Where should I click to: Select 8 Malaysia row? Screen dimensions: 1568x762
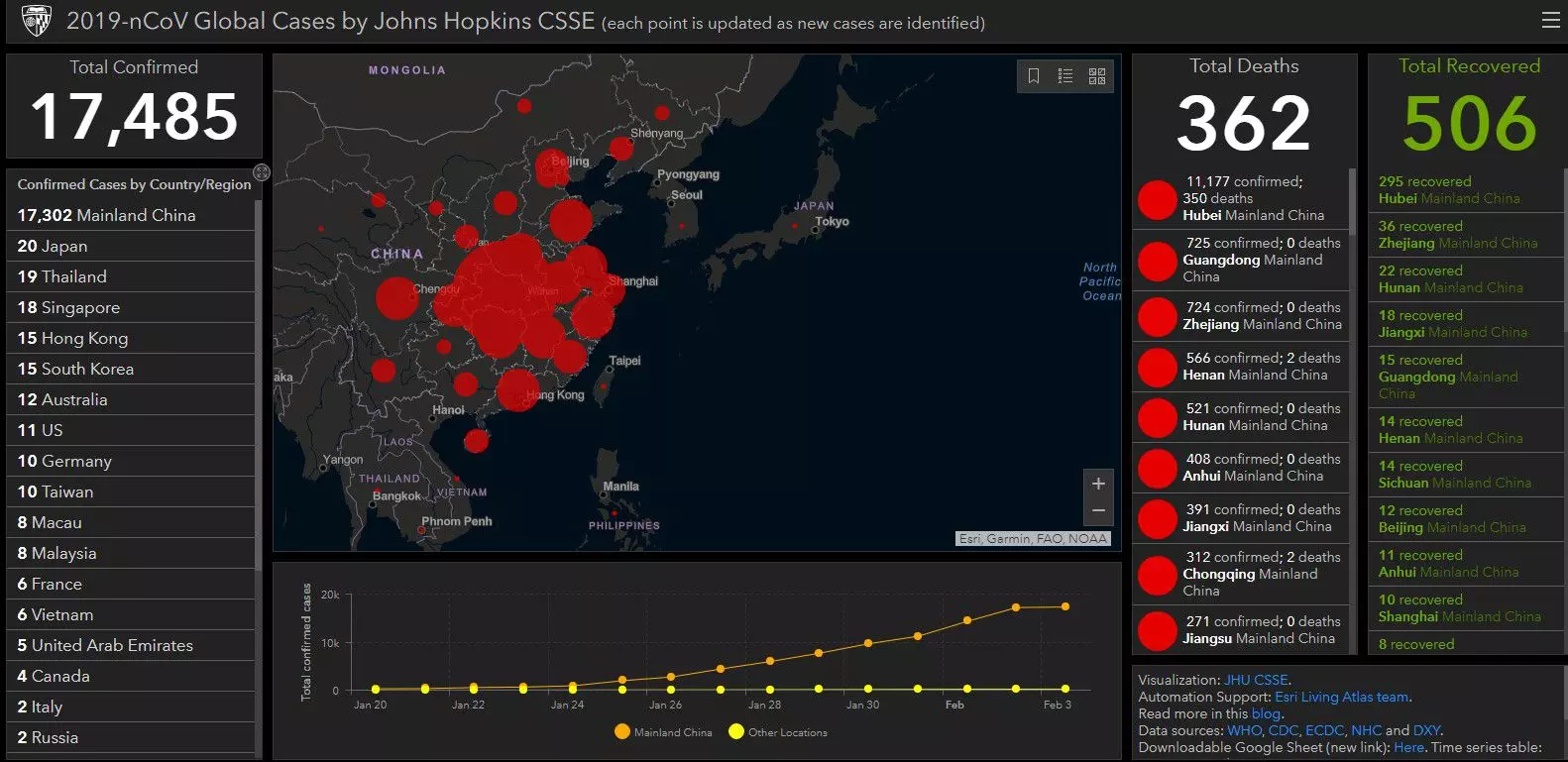(131, 553)
